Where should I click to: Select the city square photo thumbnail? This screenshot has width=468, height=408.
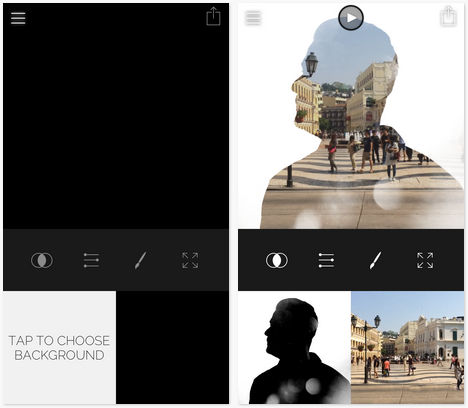(x=407, y=348)
